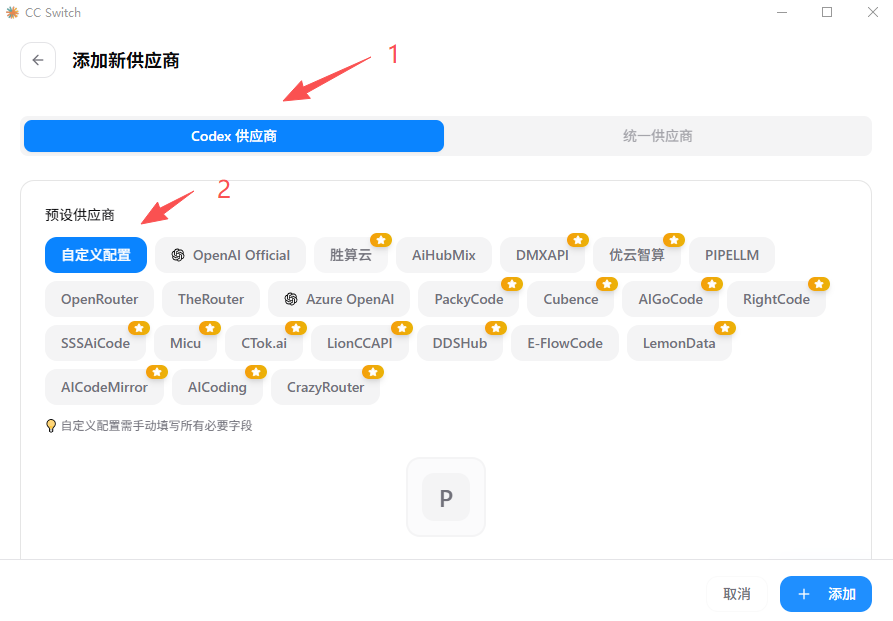The image size is (893, 621).
Task: Choose TheRouter provider chip
Action: pos(211,299)
